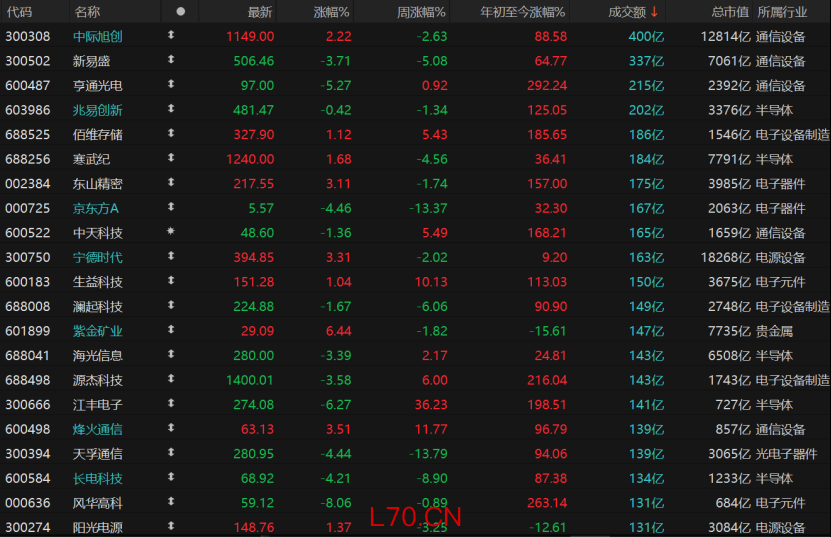
Task: Select stock name 东山精密
Action: (x=98, y=184)
